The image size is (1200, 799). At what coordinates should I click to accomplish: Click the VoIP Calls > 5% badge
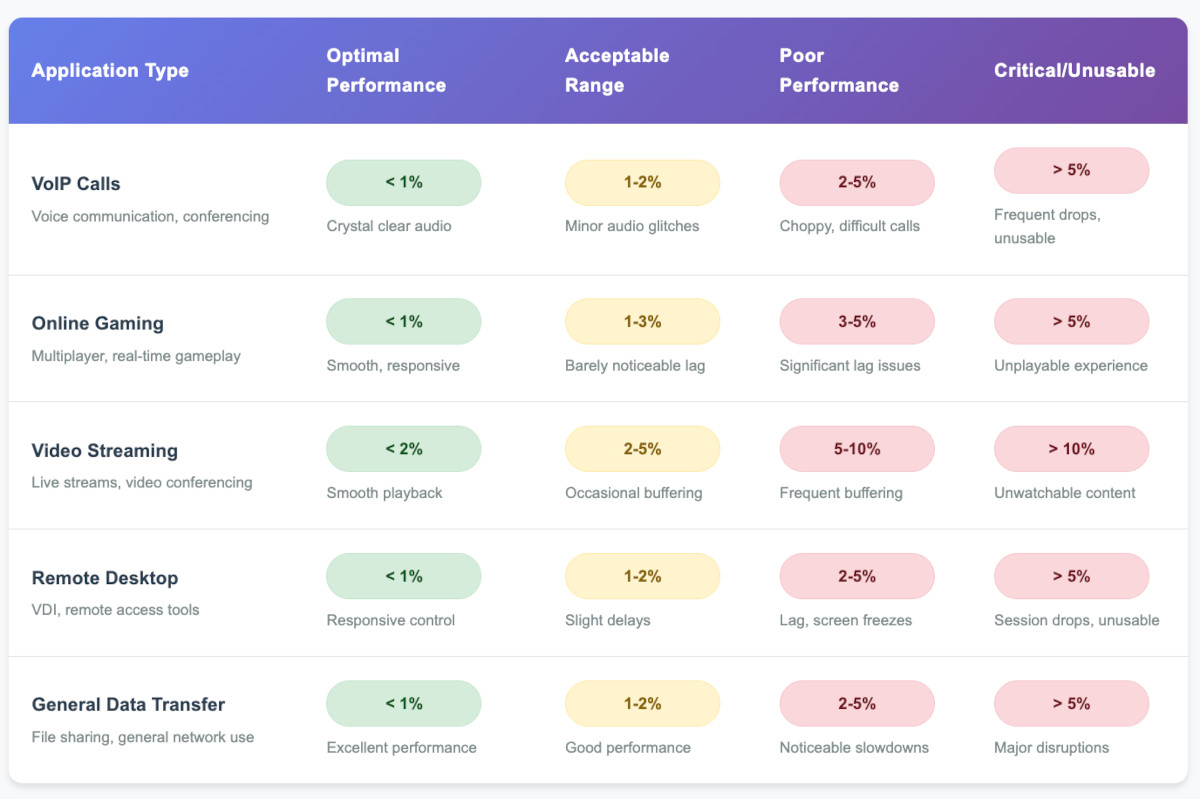1071,170
